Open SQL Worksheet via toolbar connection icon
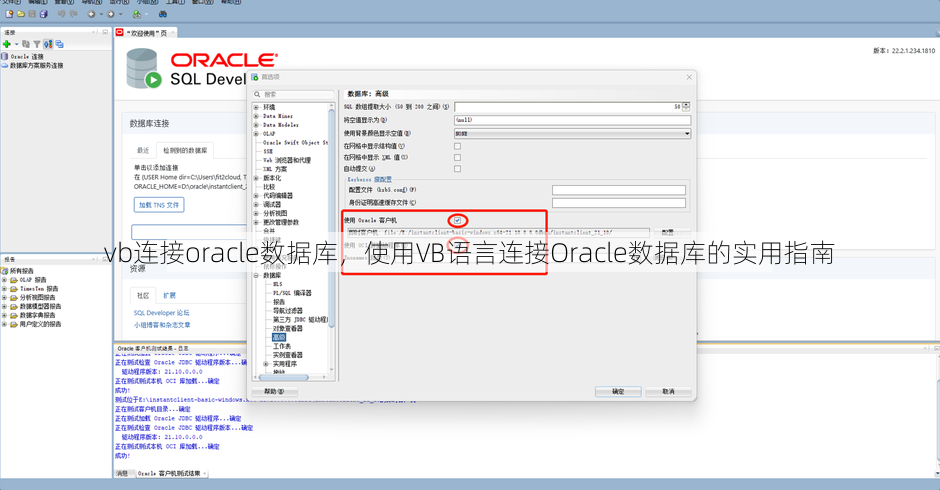Image resolution: width=940 pixels, height=490 pixels. (137, 14)
